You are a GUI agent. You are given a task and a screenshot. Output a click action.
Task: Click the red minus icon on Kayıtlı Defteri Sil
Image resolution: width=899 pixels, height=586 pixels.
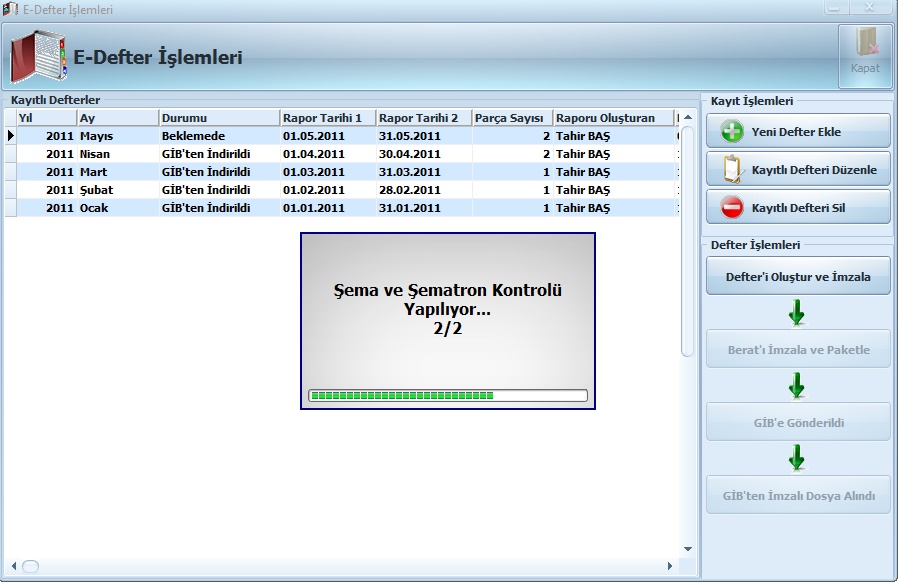pos(732,208)
